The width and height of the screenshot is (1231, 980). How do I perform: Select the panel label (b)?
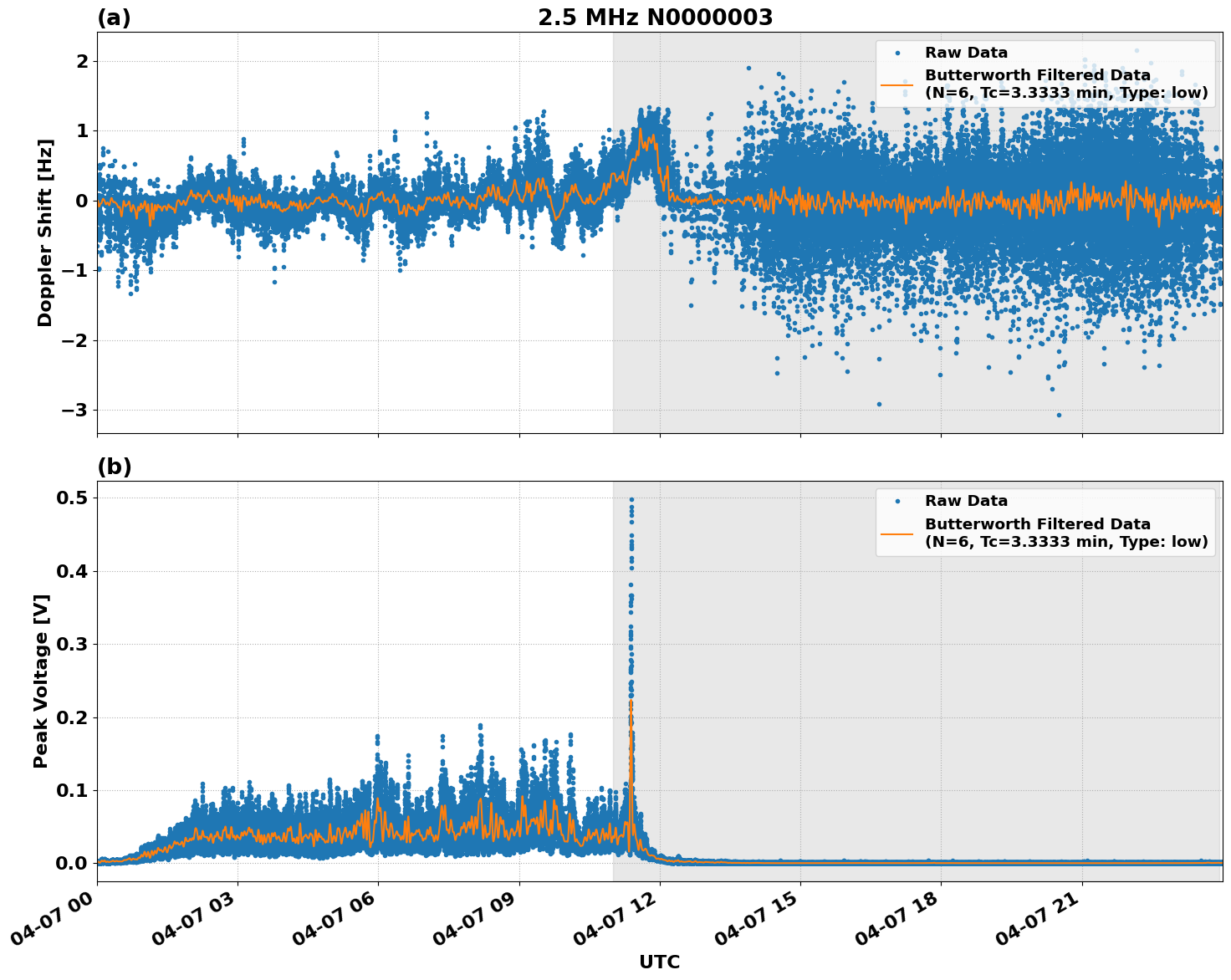click(115, 465)
